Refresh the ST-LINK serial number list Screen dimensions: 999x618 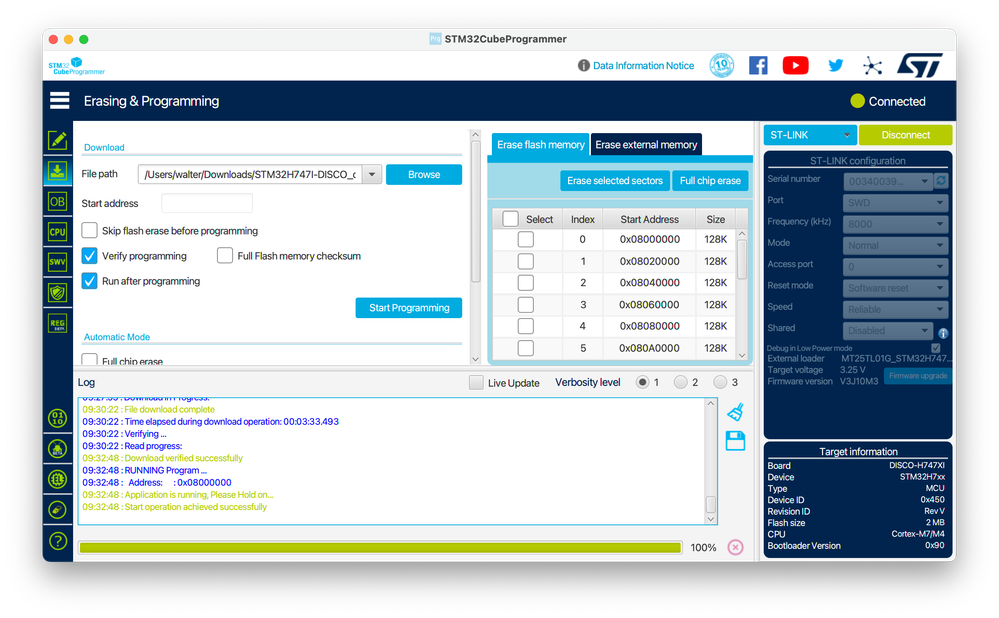[x=941, y=181]
